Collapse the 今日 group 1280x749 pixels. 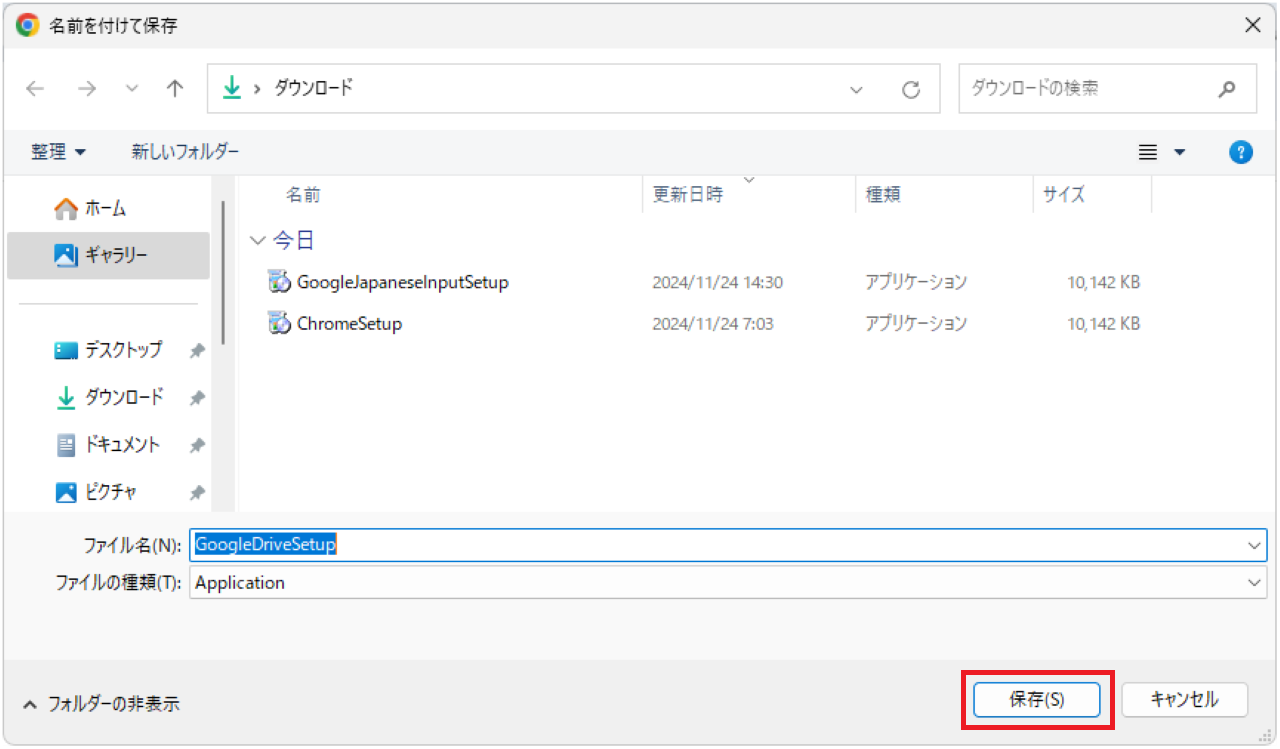[x=258, y=241]
